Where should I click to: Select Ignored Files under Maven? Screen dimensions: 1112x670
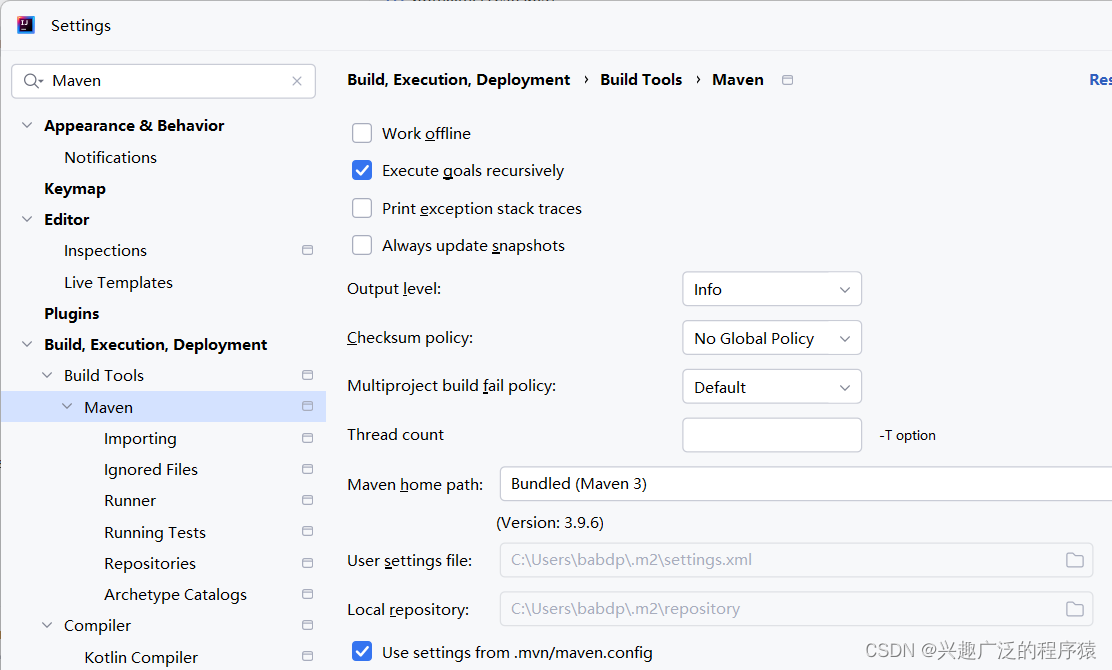[151, 469]
